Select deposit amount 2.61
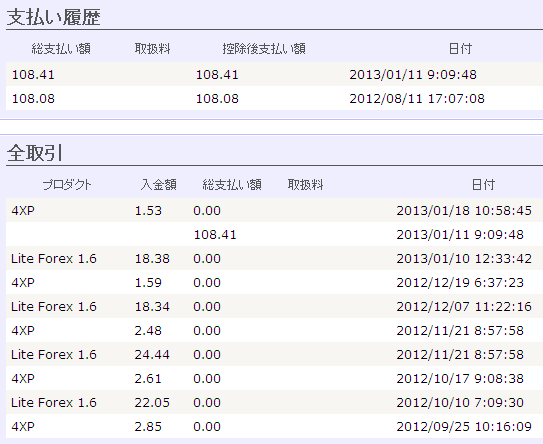The width and height of the screenshot is (543, 444). coord(148,379)
